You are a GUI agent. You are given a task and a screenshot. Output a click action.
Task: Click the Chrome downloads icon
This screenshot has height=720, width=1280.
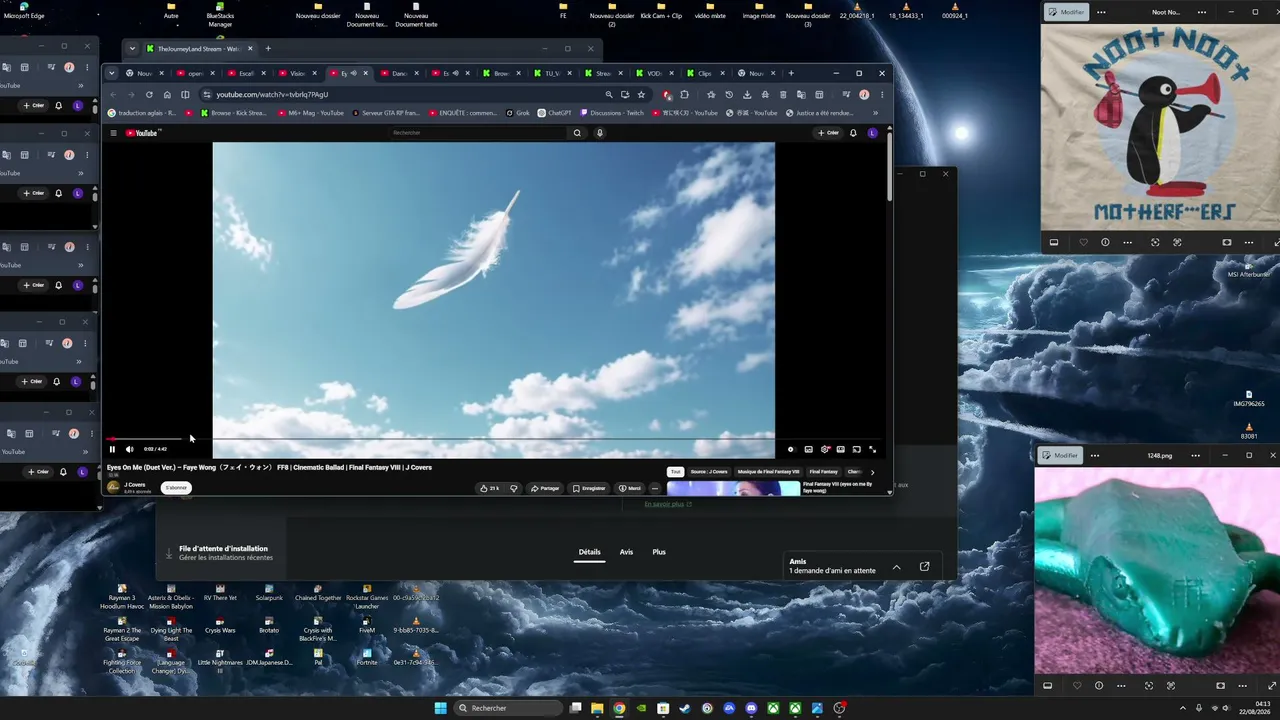pos(747,95)
